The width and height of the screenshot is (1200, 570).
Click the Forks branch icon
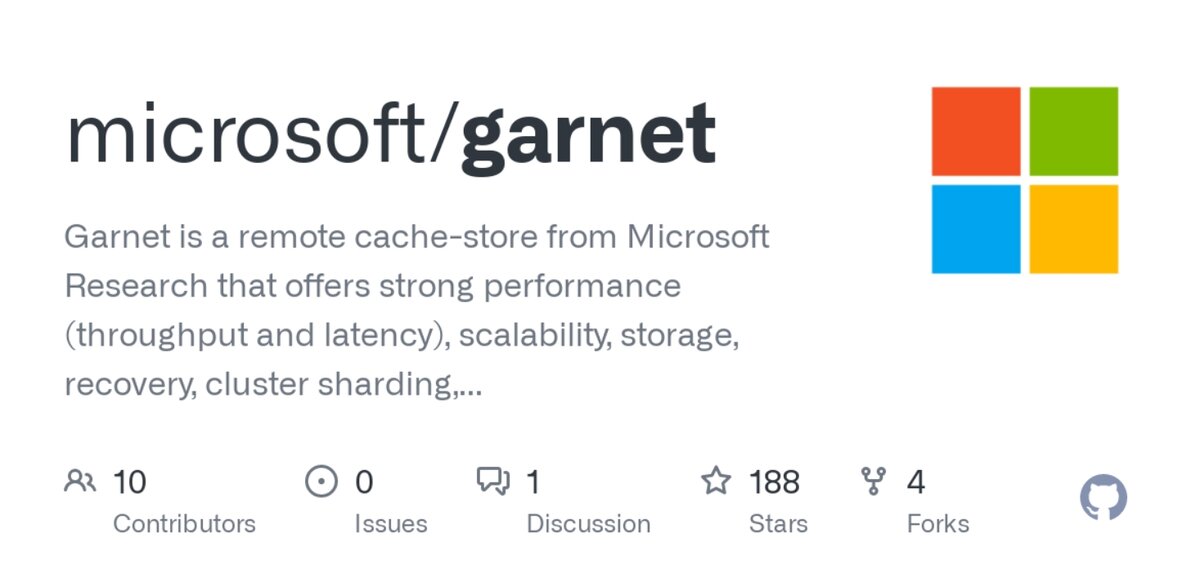coord(874,482)
